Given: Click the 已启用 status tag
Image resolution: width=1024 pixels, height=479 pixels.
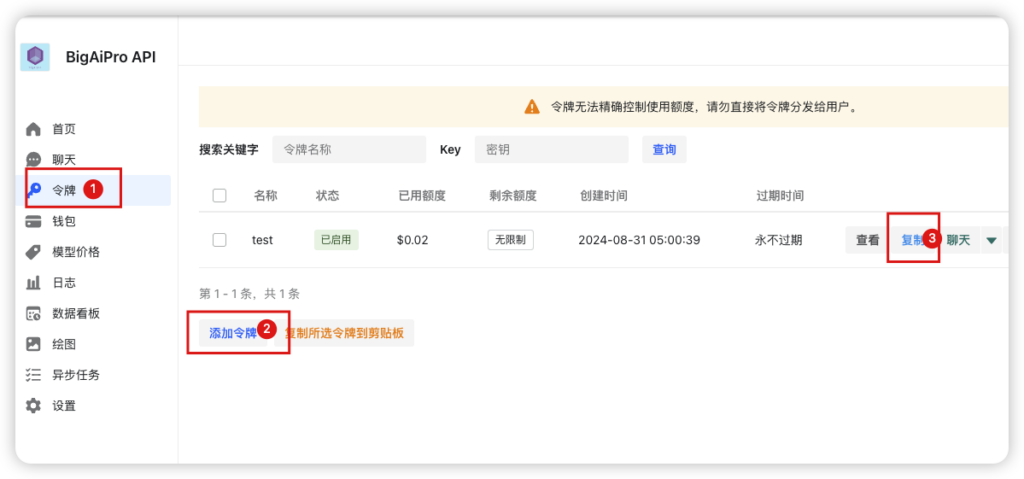Looking at the screenshot, I should 336,240.
